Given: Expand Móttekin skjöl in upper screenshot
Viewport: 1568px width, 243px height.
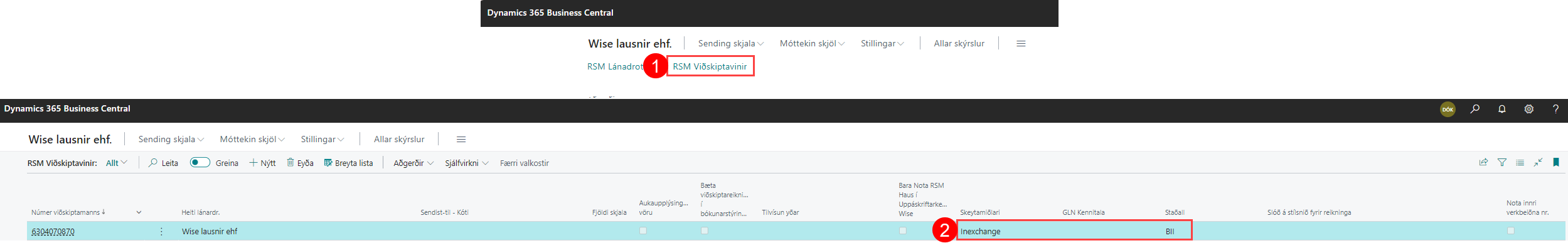Looking at the screenshot, I should click(x=813, y=43).
